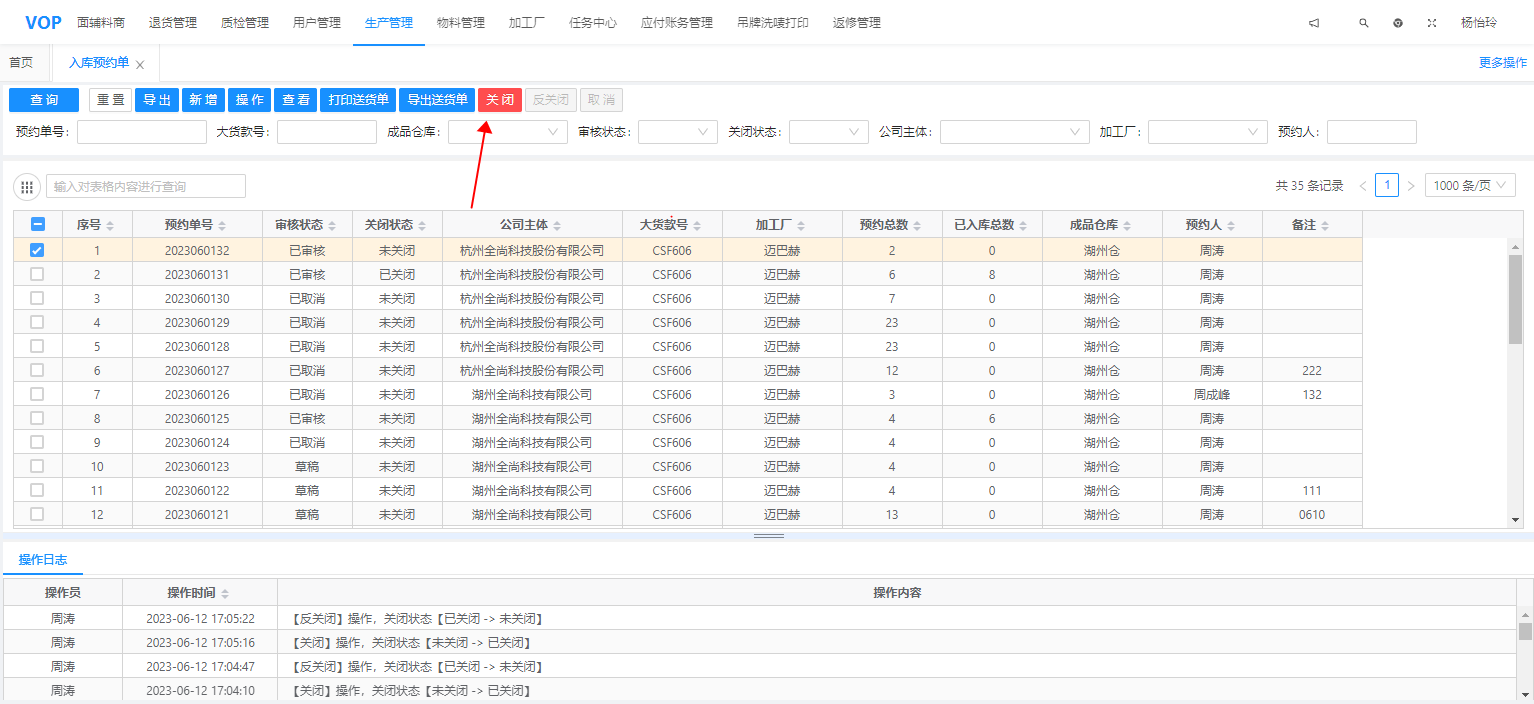Click the Chrome browser icon in header
This screenshot has width=1534, height=704.
click(x=1398, y=23)
